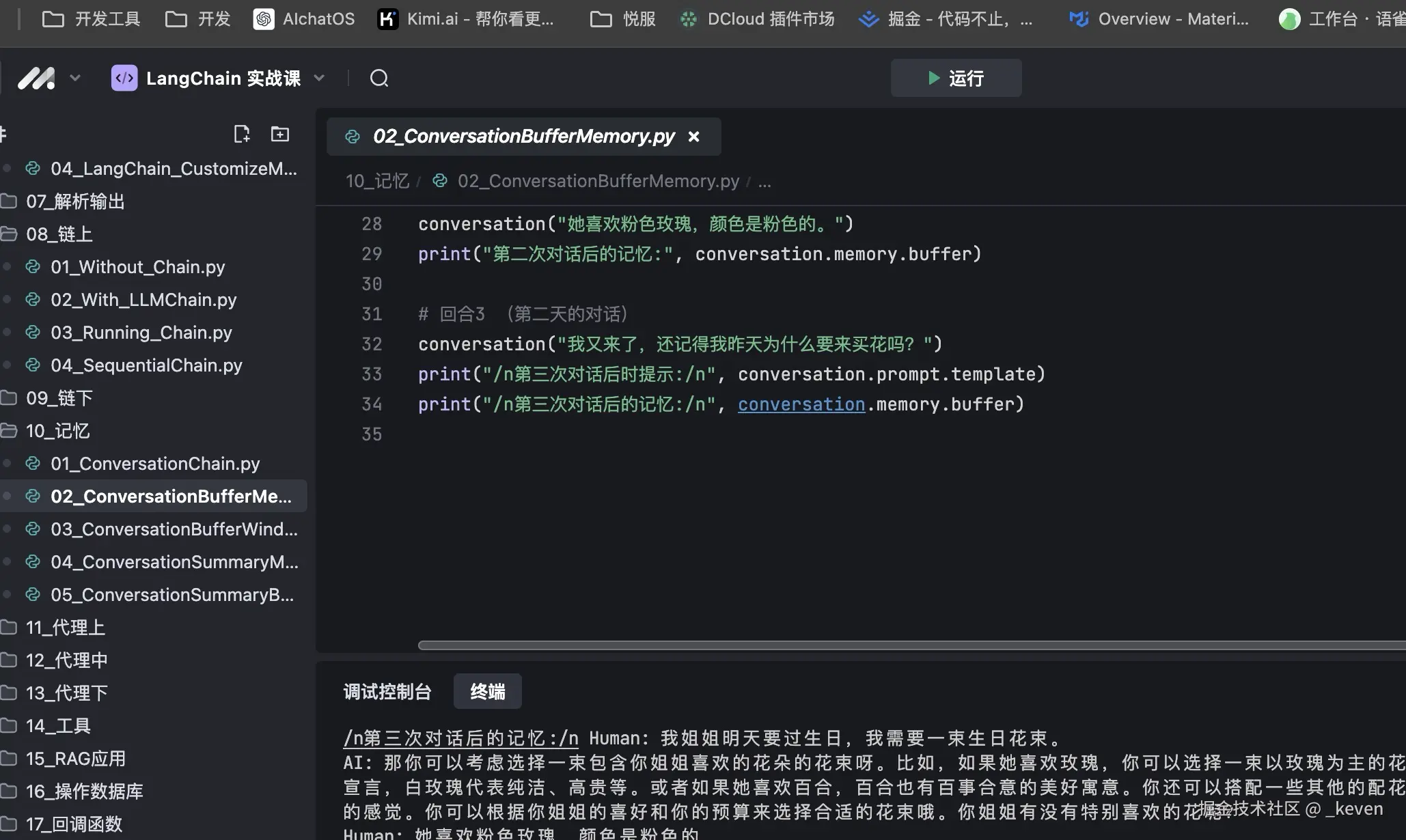The image size is (1406, 840).
Task: Expand the logo dropdown chevron
Action: coord(75,79)
